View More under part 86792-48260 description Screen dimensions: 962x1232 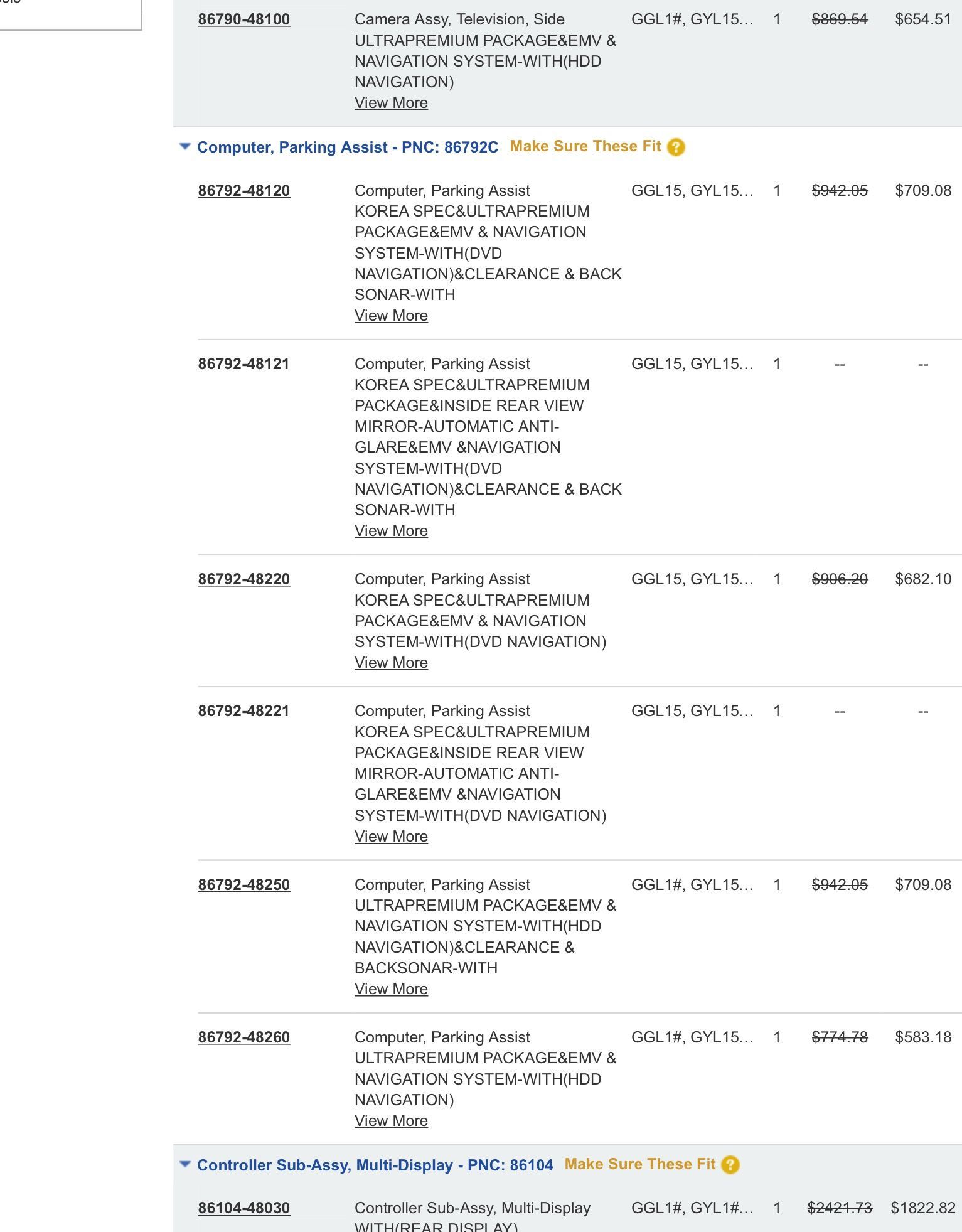391,1121
